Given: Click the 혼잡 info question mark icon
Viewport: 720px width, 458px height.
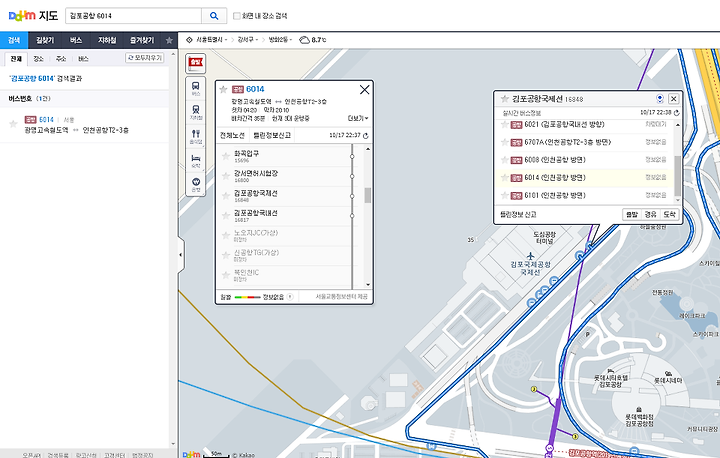Looking at the screenshot, I should point(290,297).
